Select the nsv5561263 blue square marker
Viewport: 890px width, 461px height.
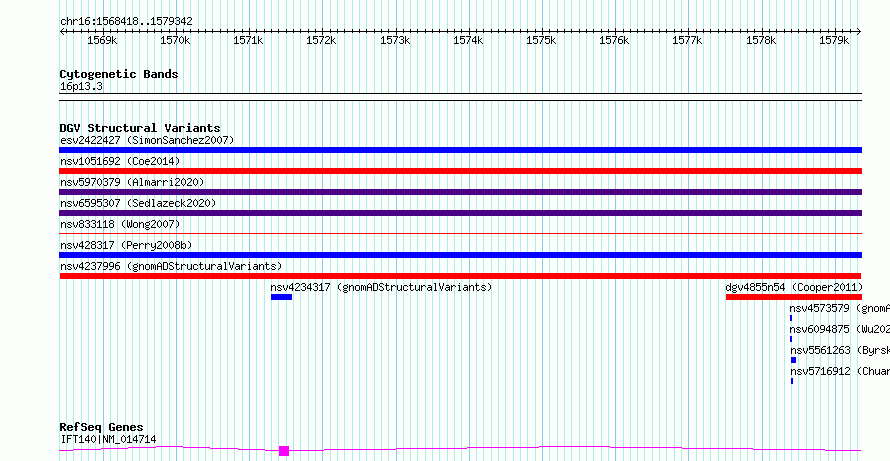(x=794, y=360)
